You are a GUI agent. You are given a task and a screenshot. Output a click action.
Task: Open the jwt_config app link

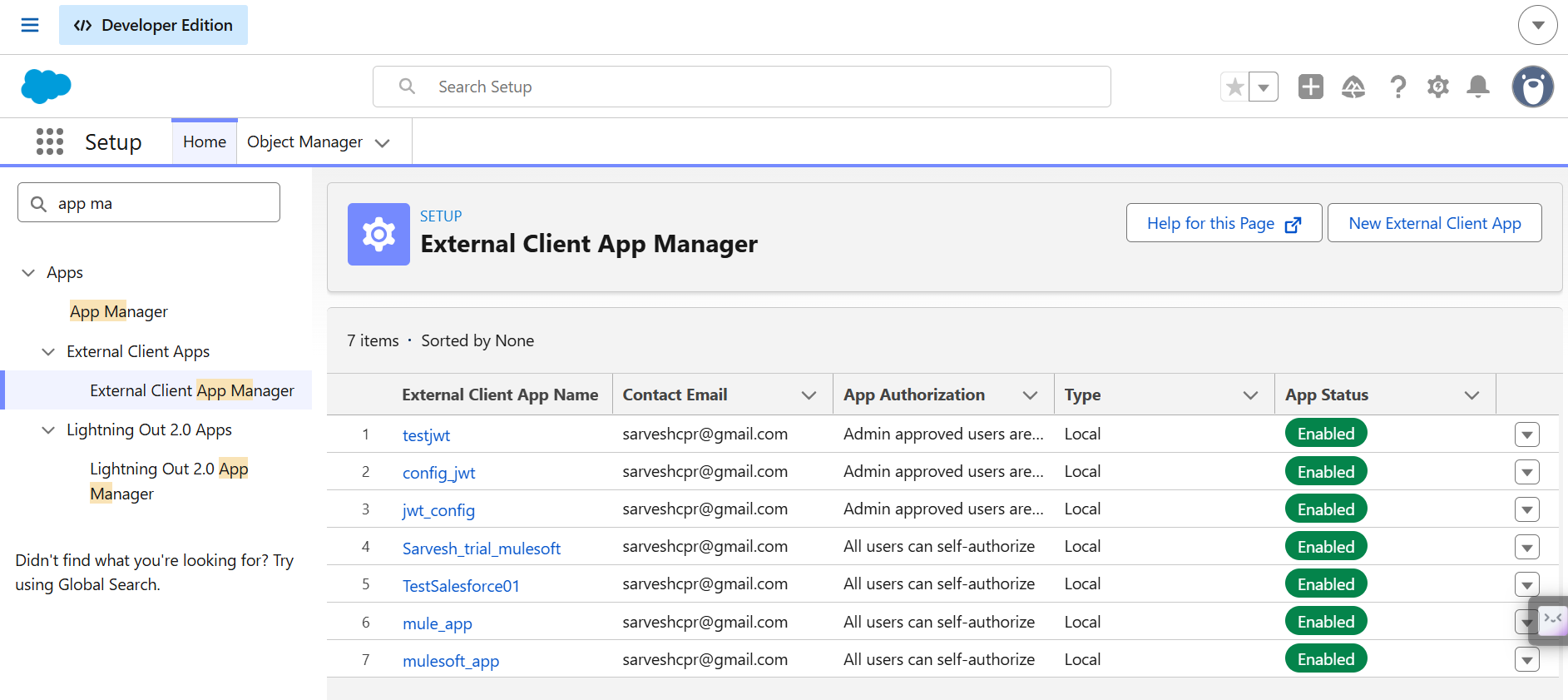(438, 510)
